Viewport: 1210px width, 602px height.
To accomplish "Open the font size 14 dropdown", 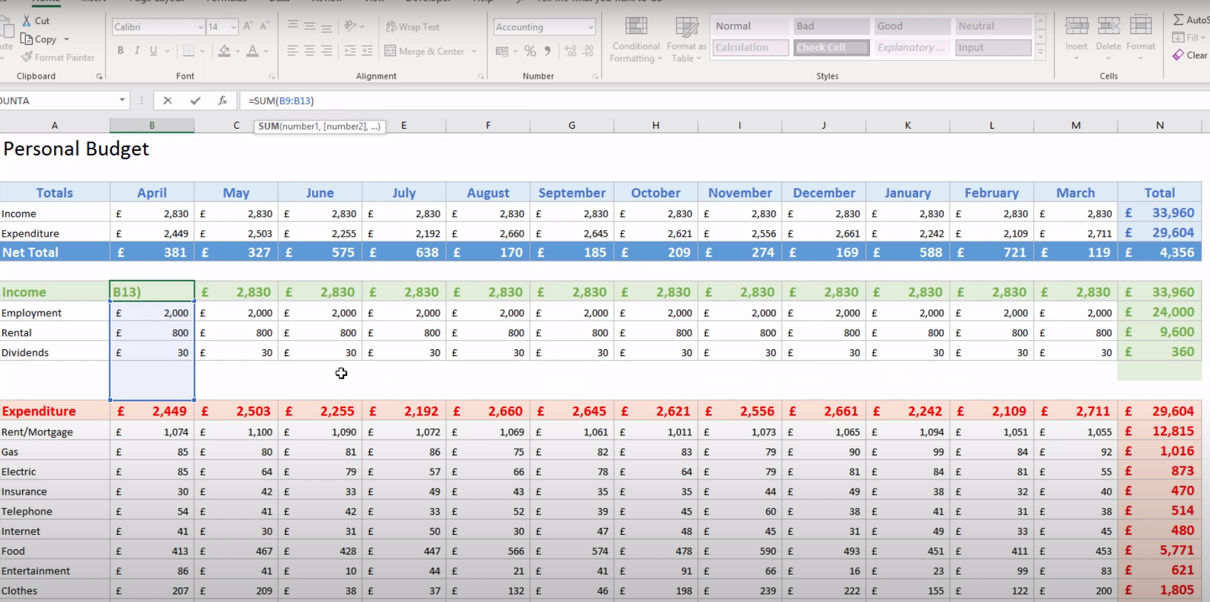I will coord(234,28).
